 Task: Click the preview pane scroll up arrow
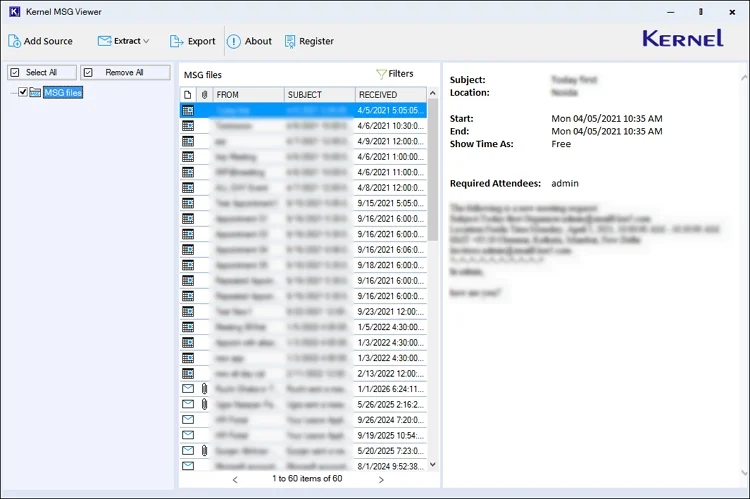coord(744,78)
